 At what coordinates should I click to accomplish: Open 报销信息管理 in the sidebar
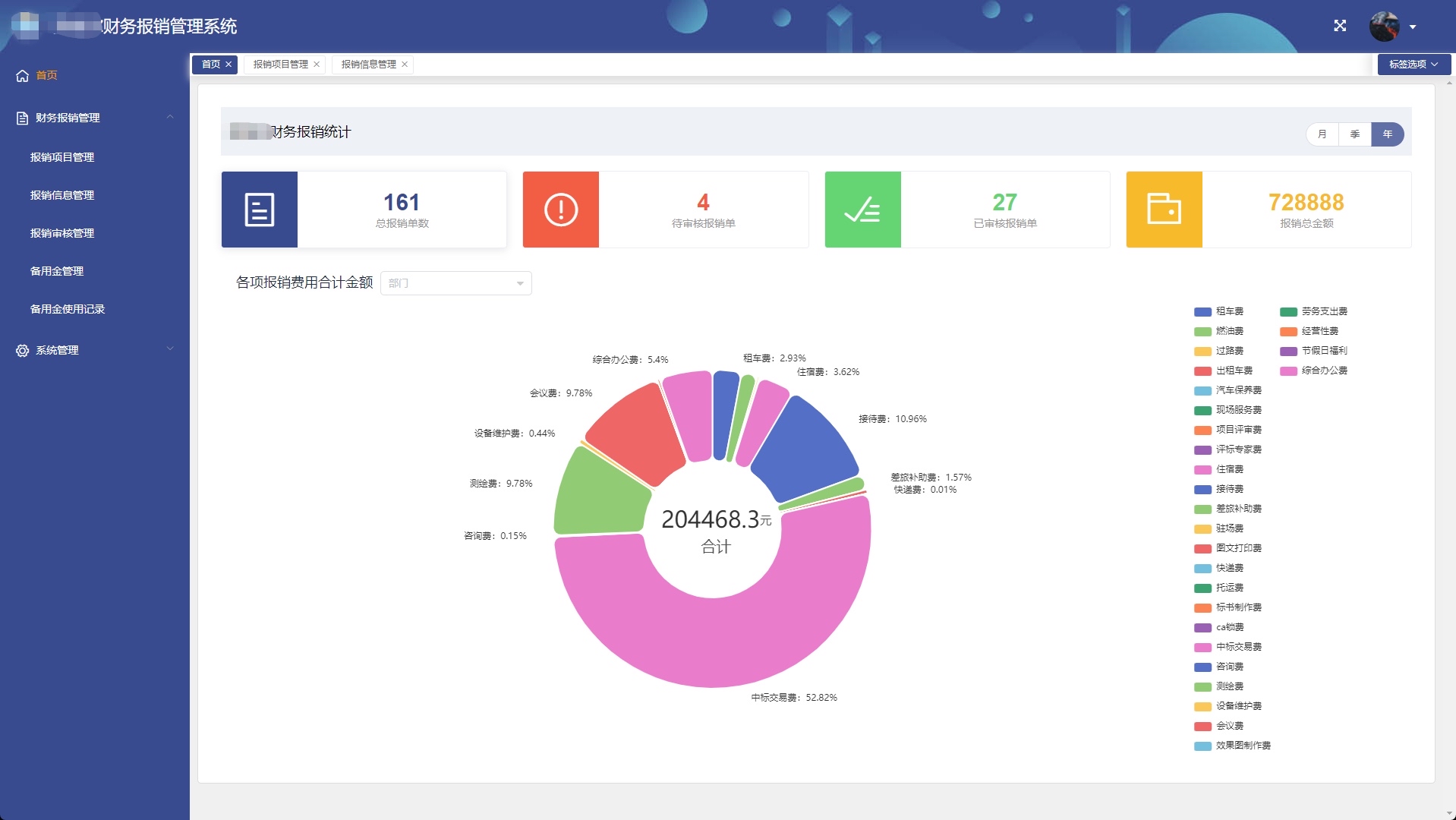62,195
